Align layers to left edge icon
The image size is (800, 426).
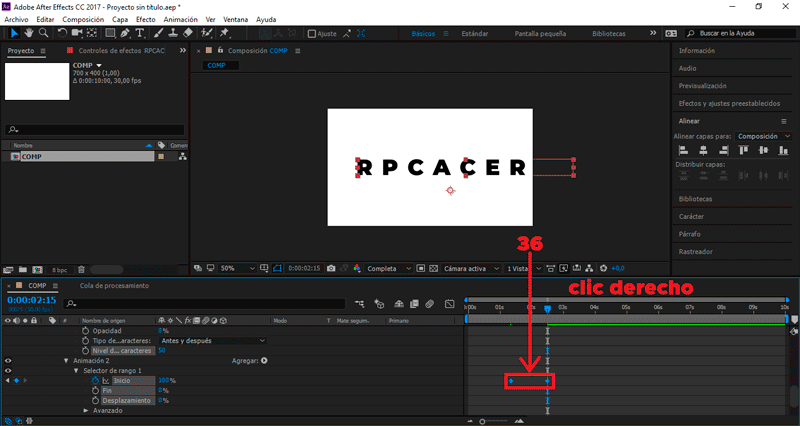coord(683,150)
